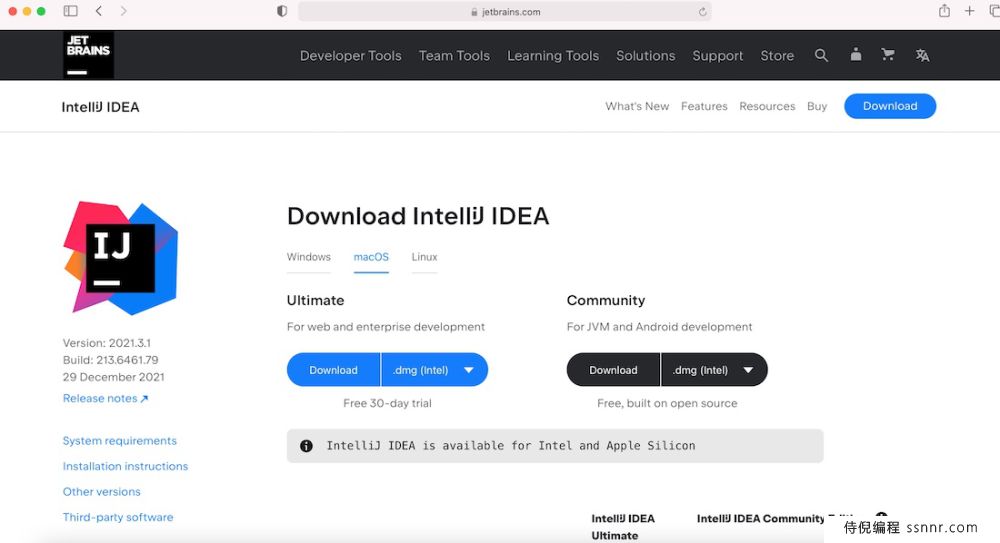Viewport: 1000px width, 543px height.
Task: Click the external arrow beside Release notes
Action: pos(144,399)
